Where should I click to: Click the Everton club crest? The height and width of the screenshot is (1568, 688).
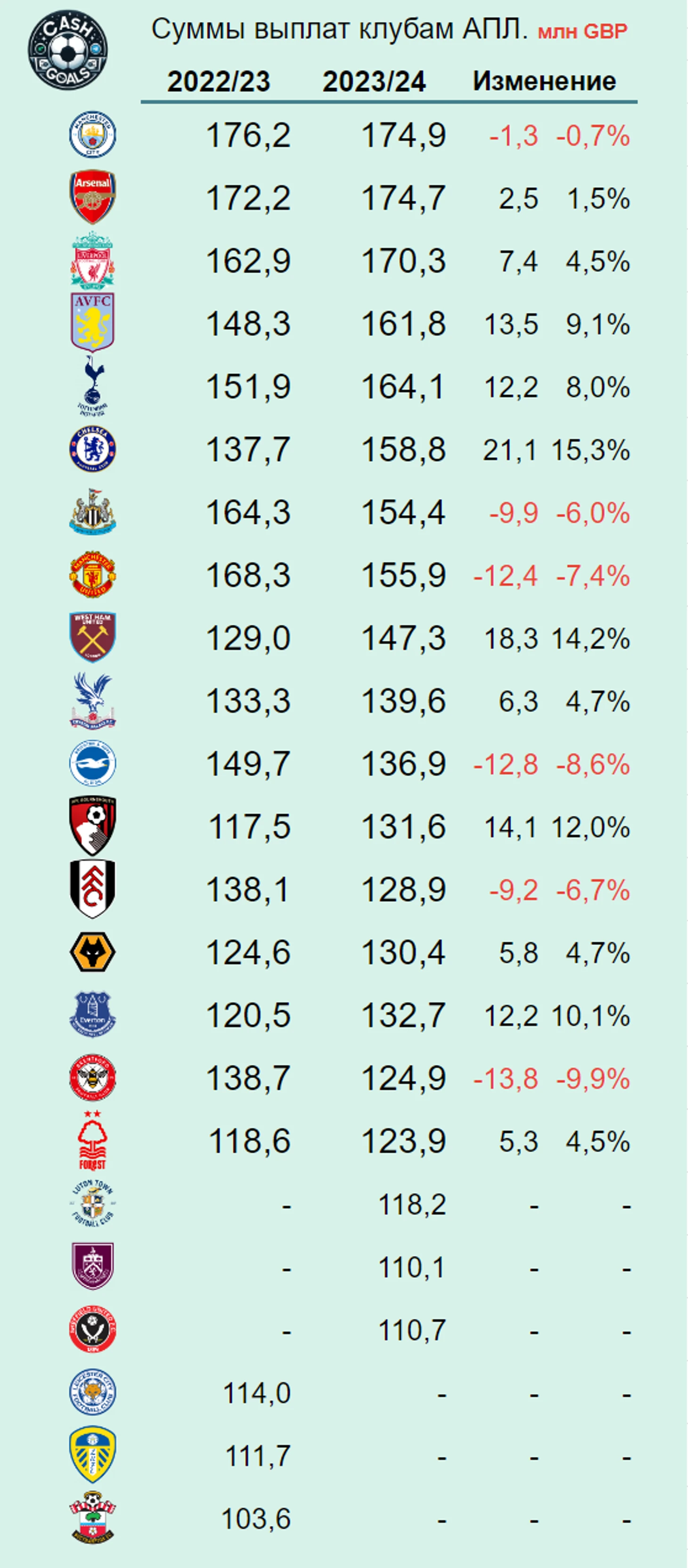point(92,1015)
